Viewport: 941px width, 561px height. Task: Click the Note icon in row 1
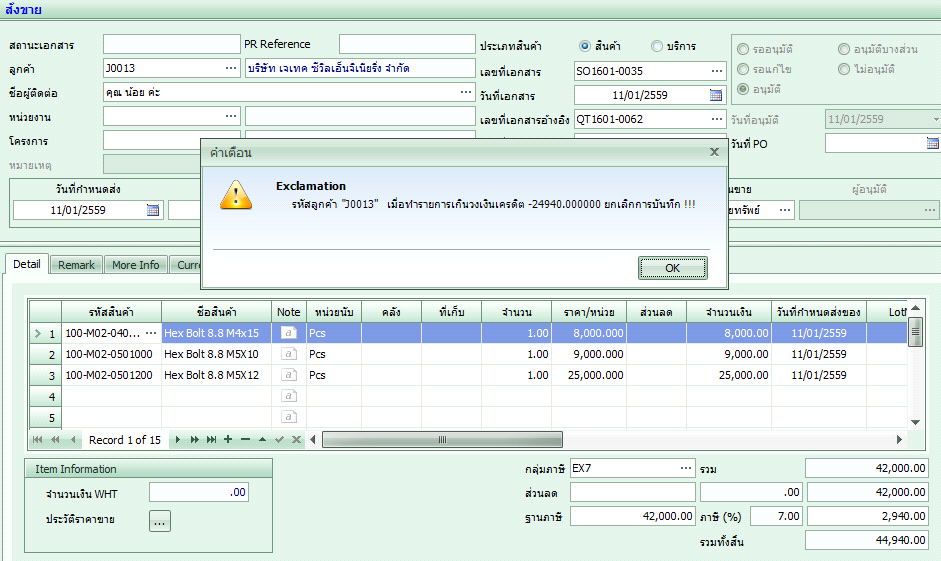(288, 333)
